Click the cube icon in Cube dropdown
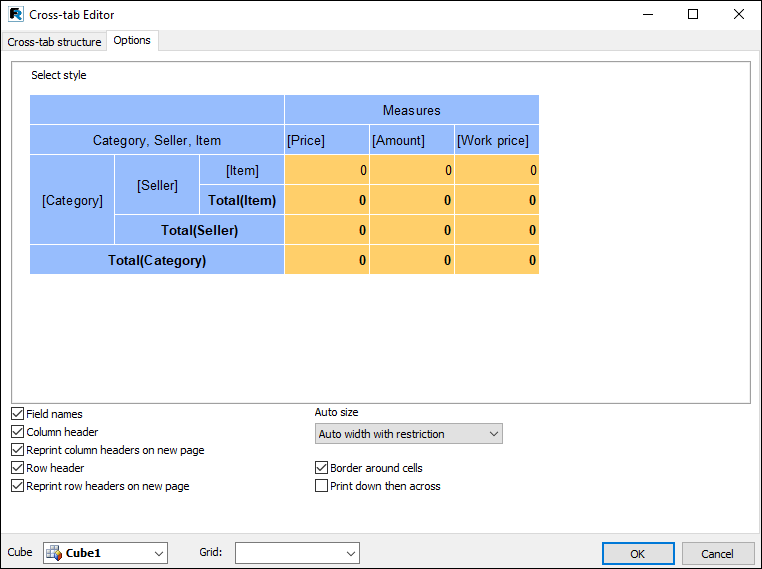This screenshot has width=762, height=569. pos(54,553)
